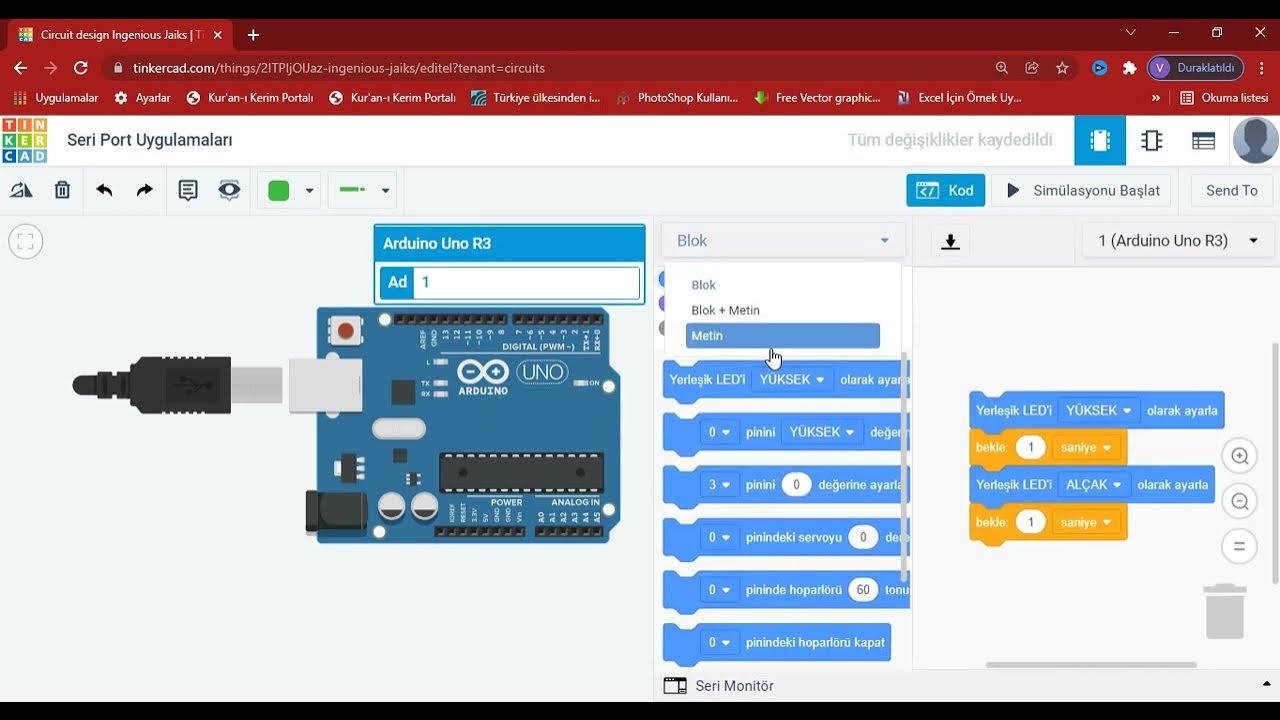Screen dimensions: 1280x720
Task: Open Okuma listesi reading list
Action: pos(1225,98)
